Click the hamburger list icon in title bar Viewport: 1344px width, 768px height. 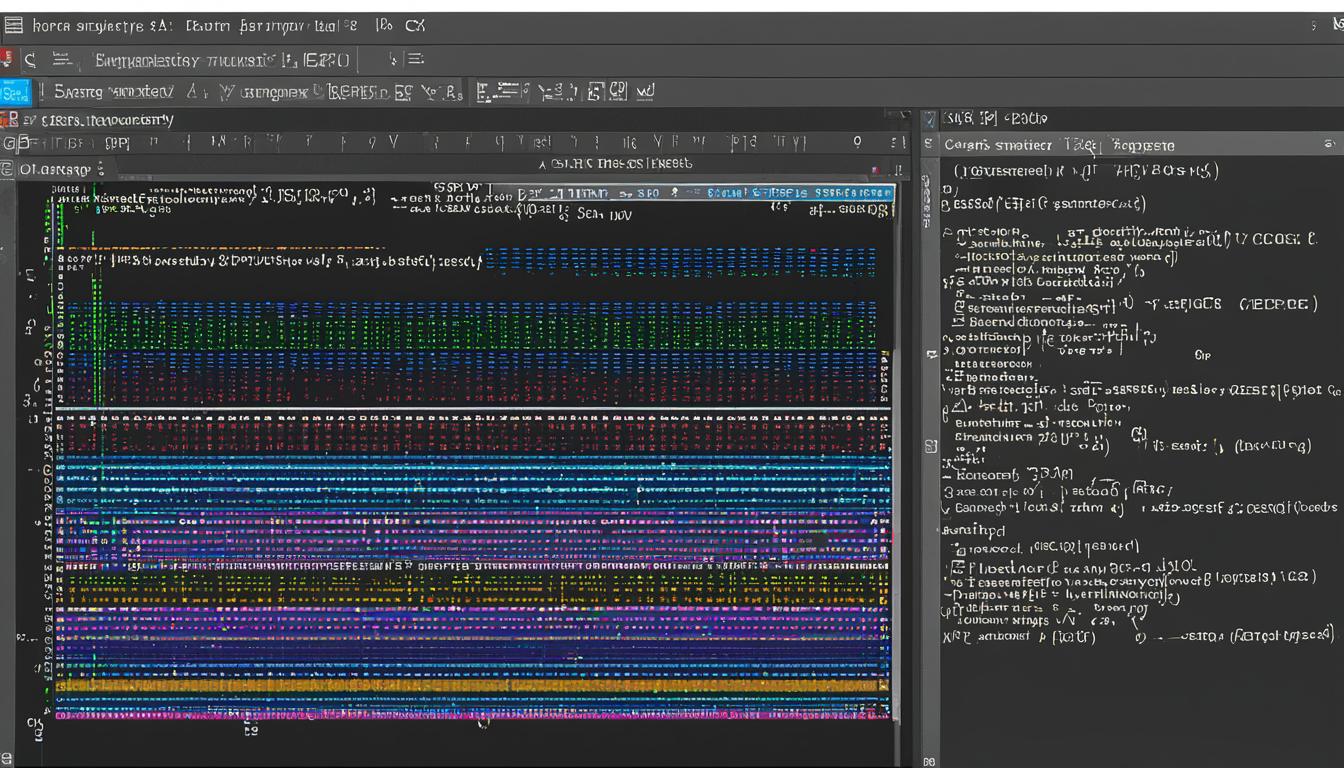point(14,26)
